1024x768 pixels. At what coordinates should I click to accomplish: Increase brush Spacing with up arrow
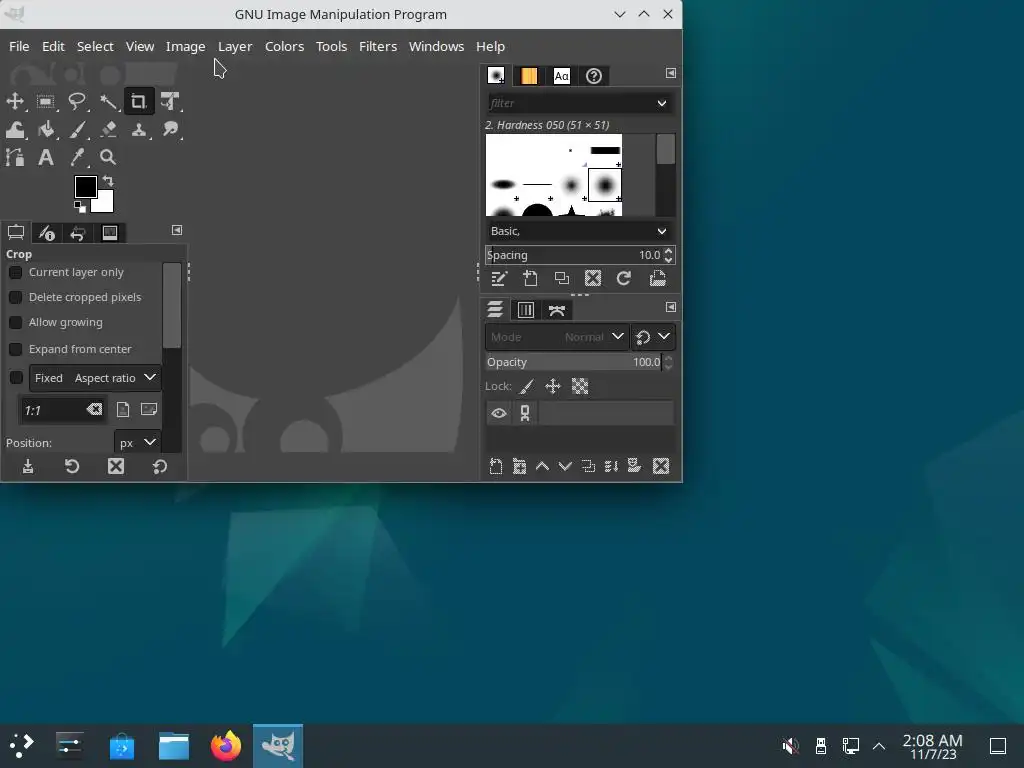pos(668,251)
